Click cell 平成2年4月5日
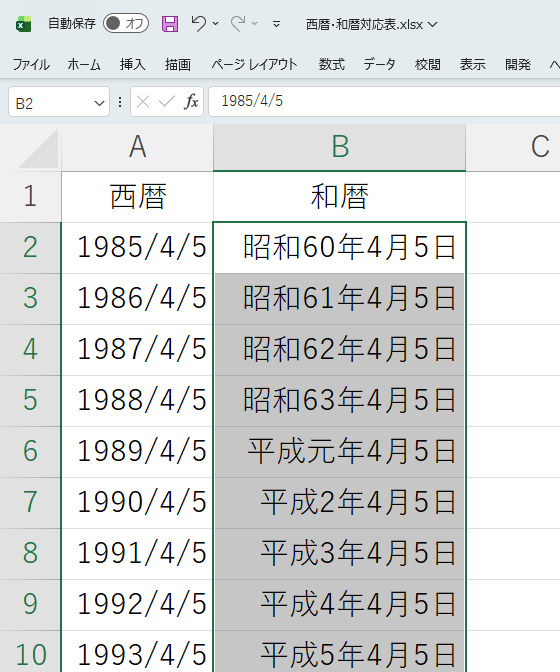This screenshot has width=560, height=672. [x=339, y=503]
